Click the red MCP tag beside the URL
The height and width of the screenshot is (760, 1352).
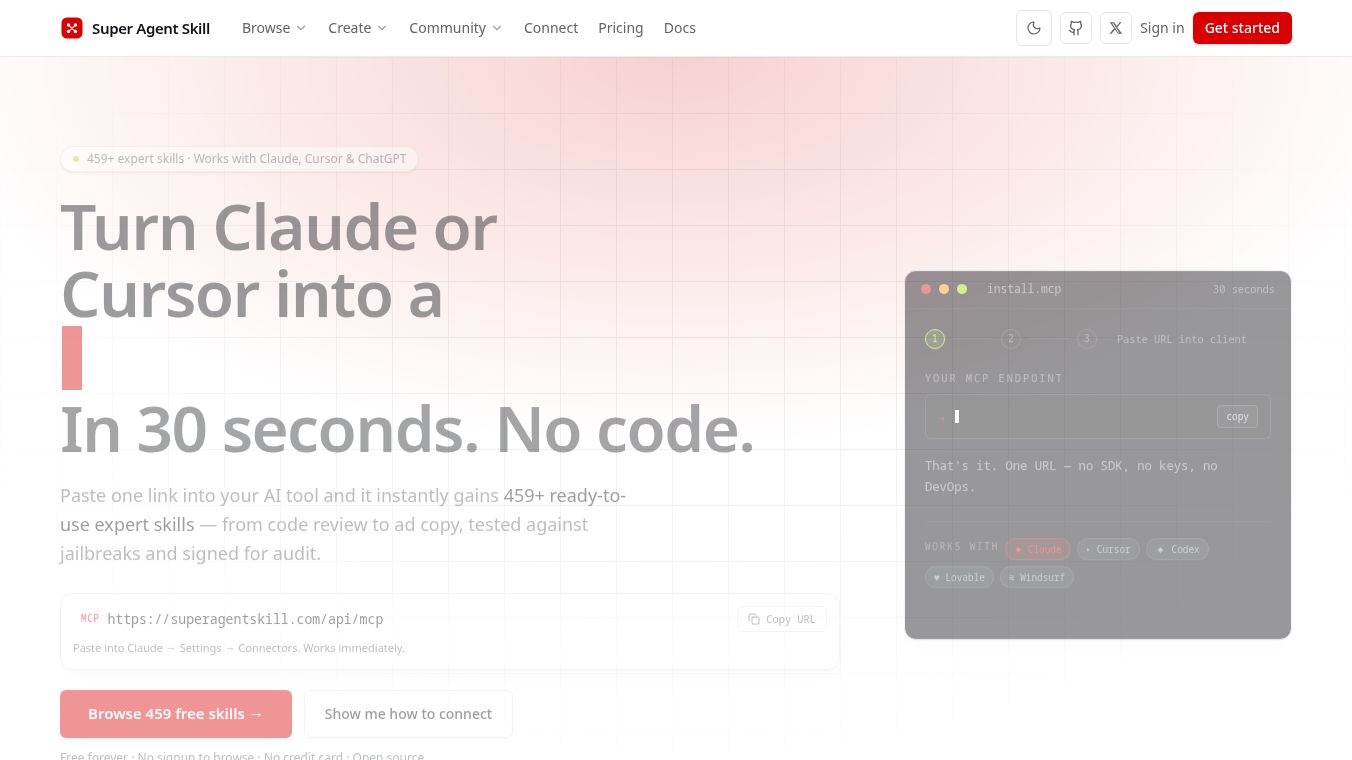(90, 619)
